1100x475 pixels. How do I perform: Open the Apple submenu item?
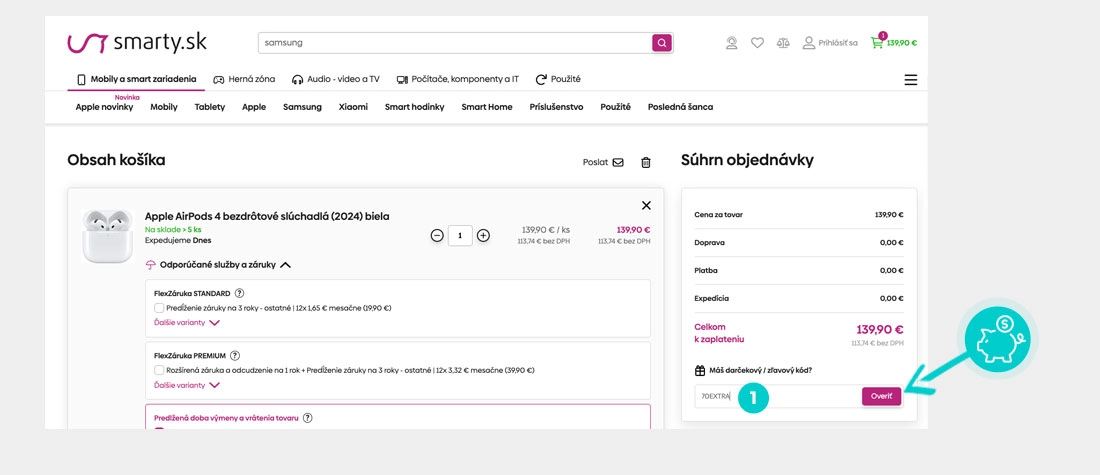coord(254,107)
